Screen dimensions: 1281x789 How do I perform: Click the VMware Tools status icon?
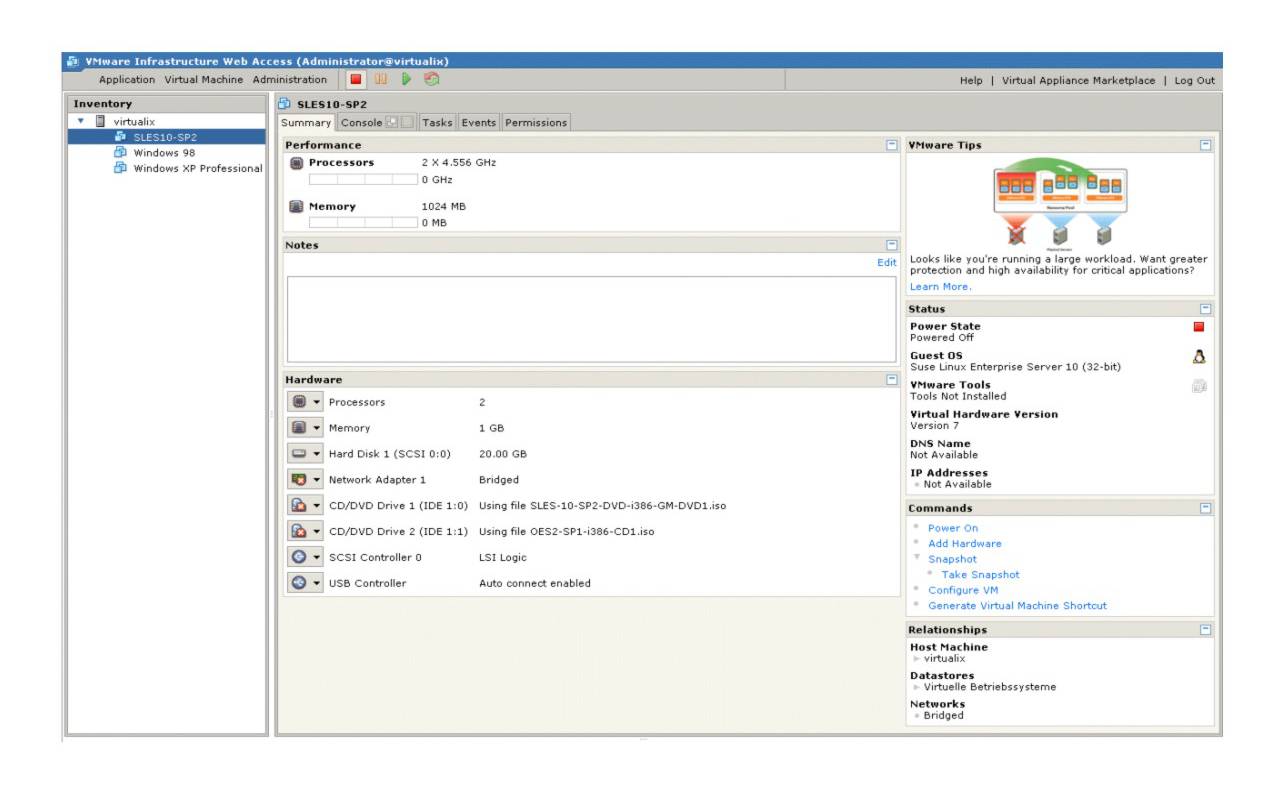(x=1199, y=387)
